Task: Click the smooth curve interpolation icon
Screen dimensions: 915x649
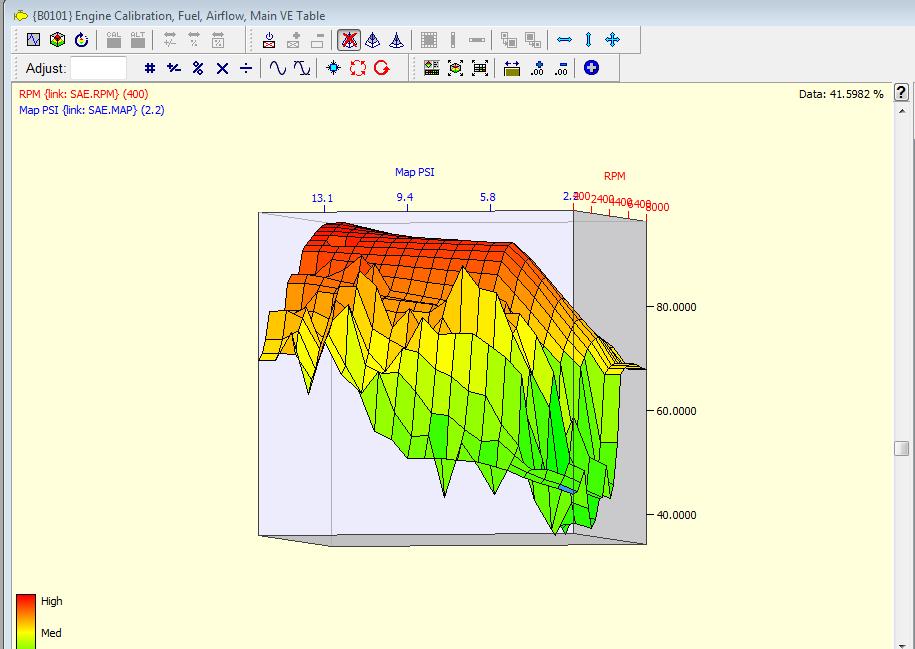Action: [x=278, y=68]
